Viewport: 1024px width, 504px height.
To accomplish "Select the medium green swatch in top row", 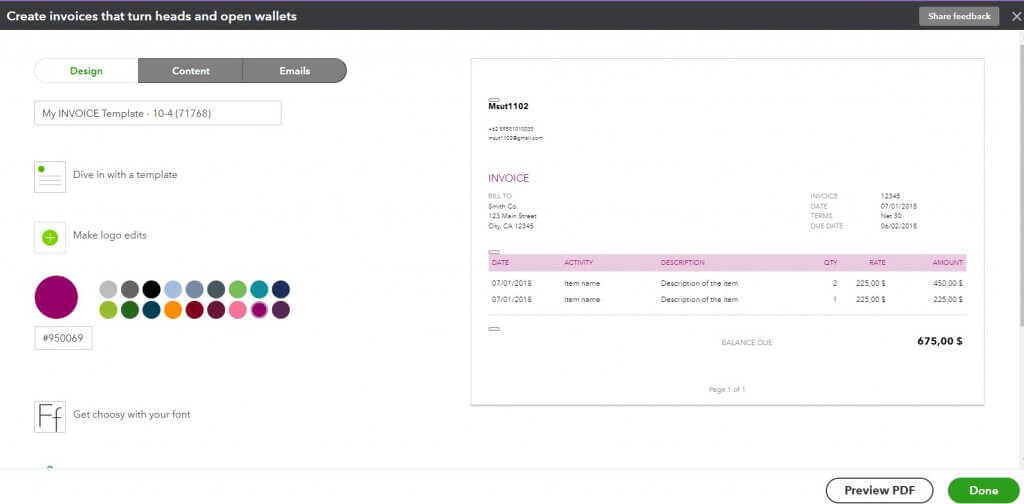I will click(238, 289).
